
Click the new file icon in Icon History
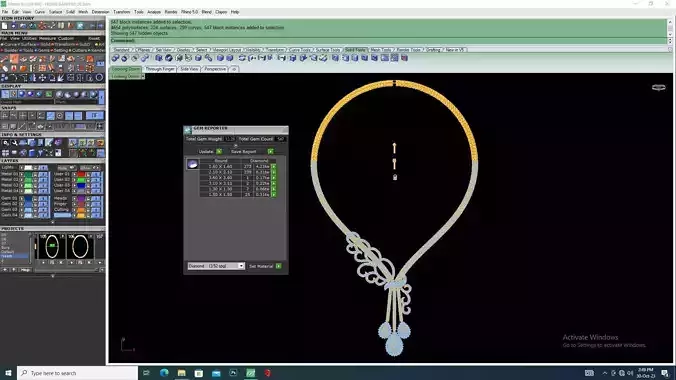(4, 26)
